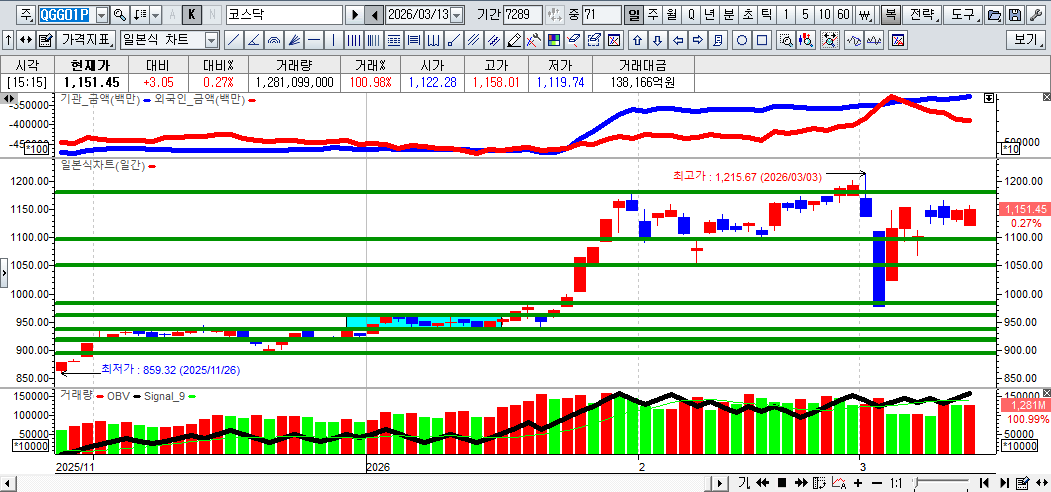Open the 도구 menu
This screenshot has width=1051, height=492.
tap(963, 15)
